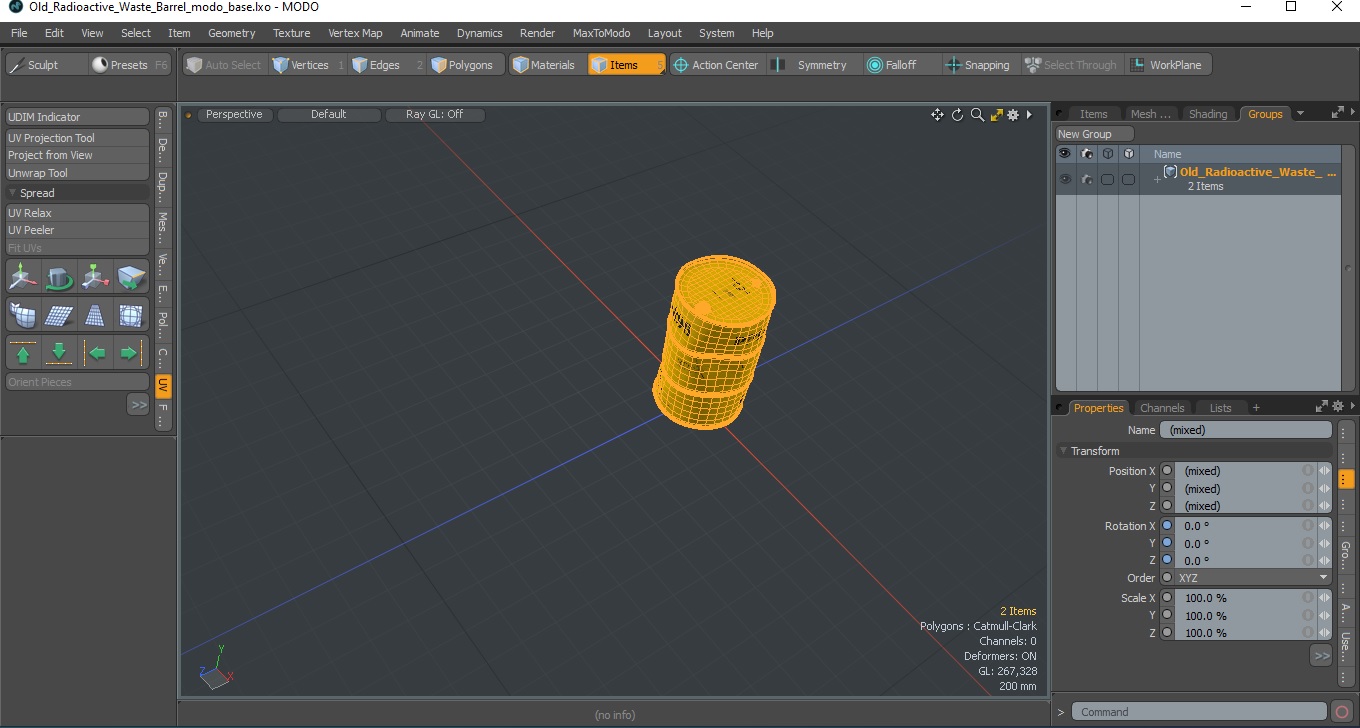
Task: Maximize the viewport with expand icon
Action: click(x=996, y=115)
